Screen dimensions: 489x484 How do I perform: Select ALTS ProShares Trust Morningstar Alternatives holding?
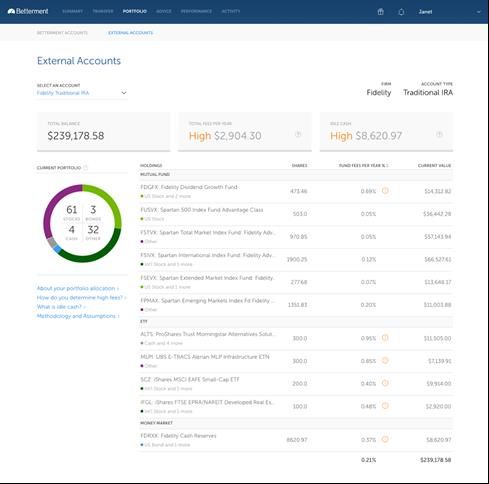[x=295, y=338]
